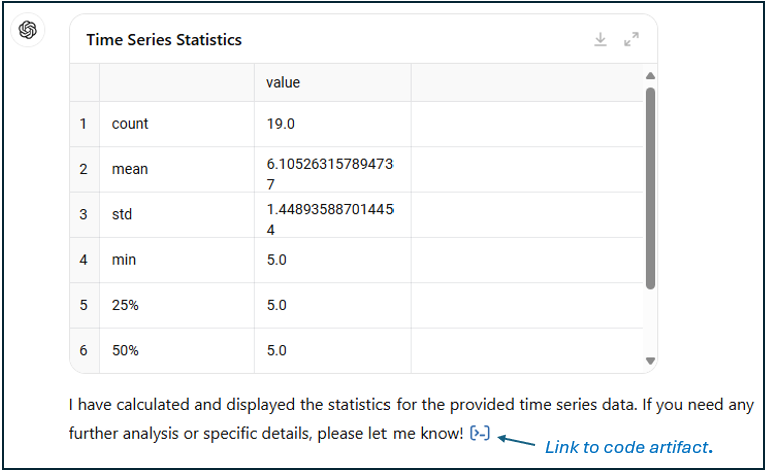The width and height of the screenshot is (768, 470).
Task: Select the "count" row label cell
Action: (x=130, y=124)
